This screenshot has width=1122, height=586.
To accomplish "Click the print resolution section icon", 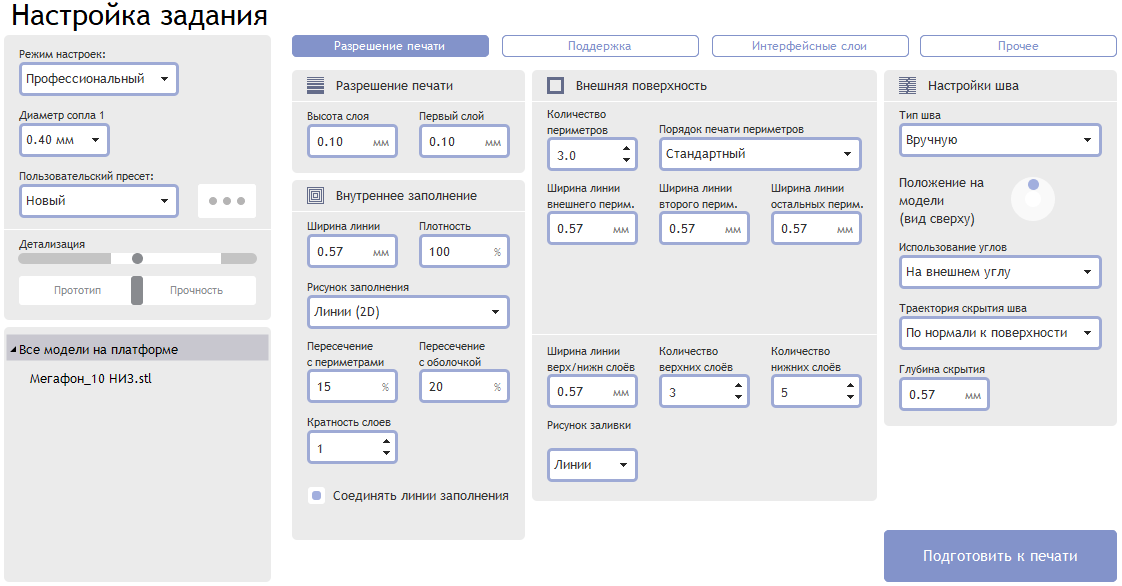I will [316, 86].
